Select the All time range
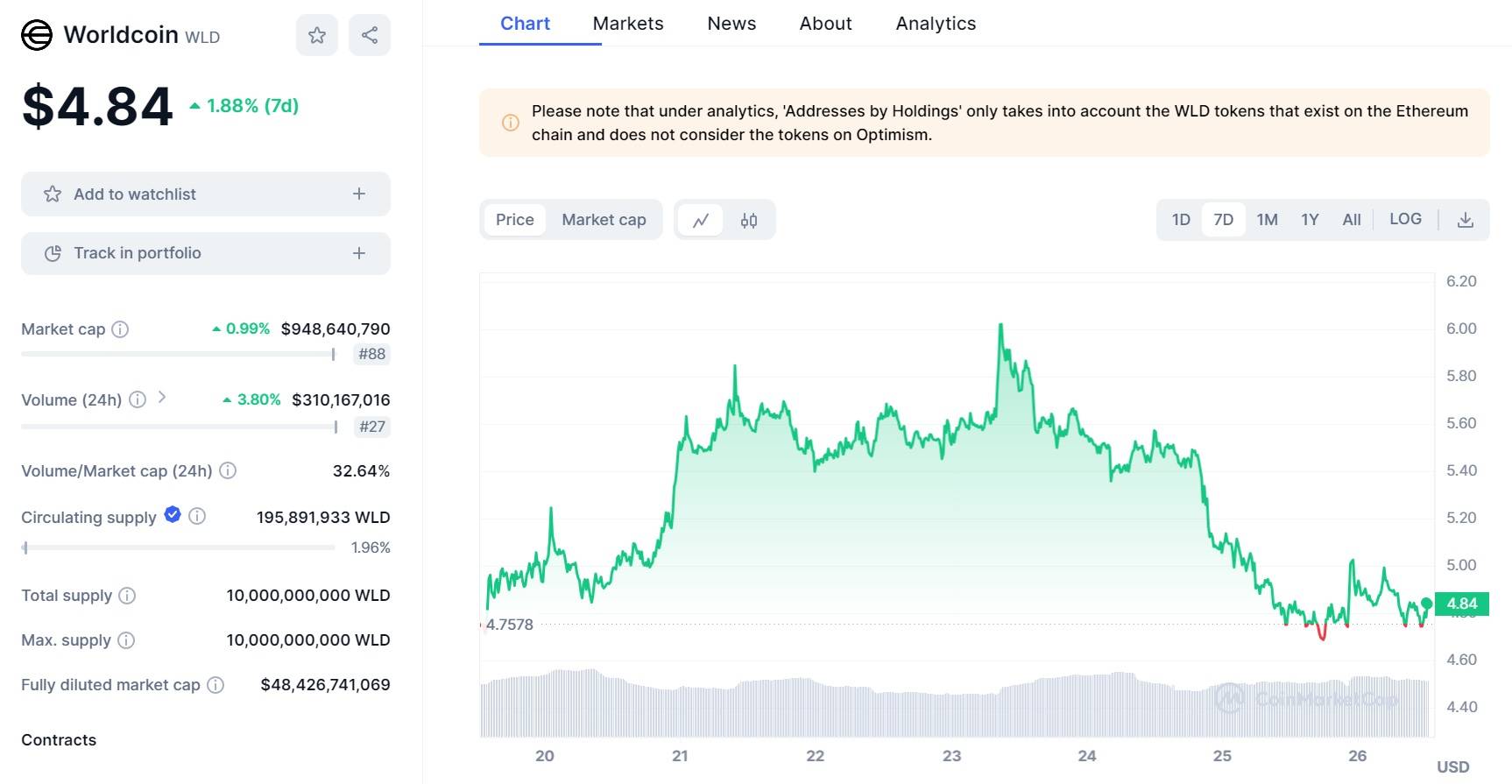 1352,220
